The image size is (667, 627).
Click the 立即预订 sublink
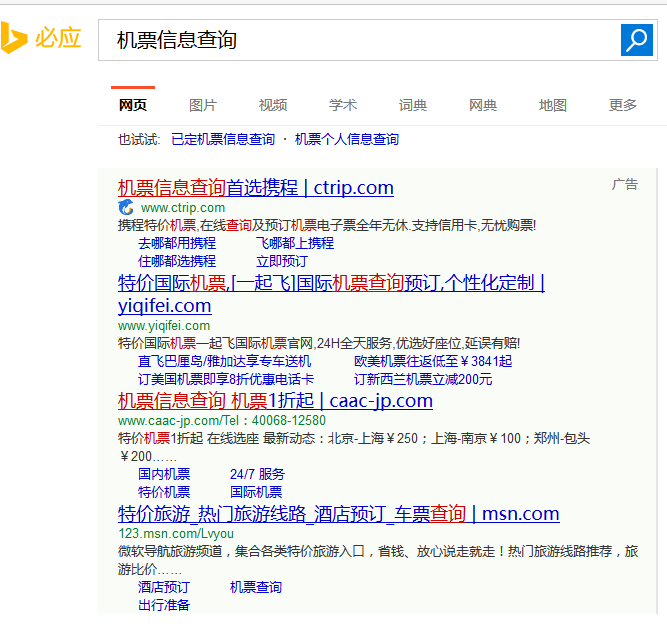click(x=282, y=261)
